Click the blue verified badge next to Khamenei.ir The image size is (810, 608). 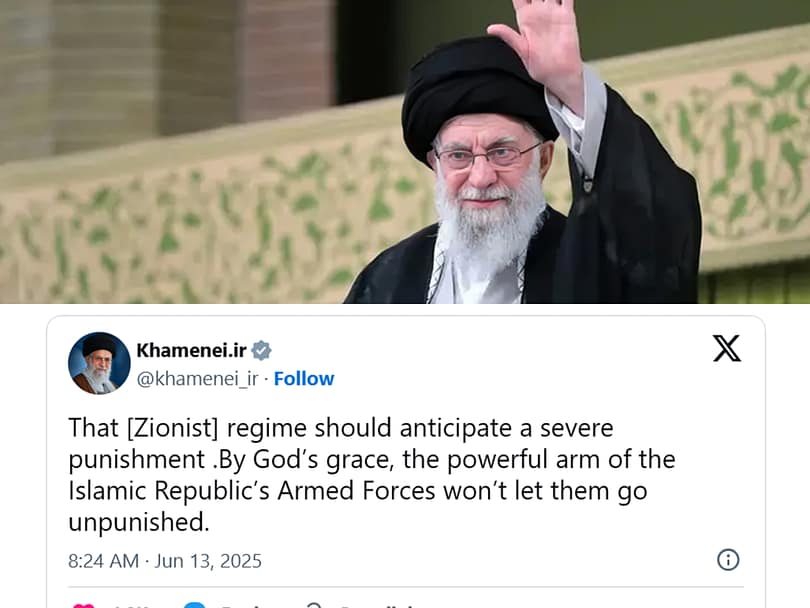pyautogui.click(x=261, y=350)
